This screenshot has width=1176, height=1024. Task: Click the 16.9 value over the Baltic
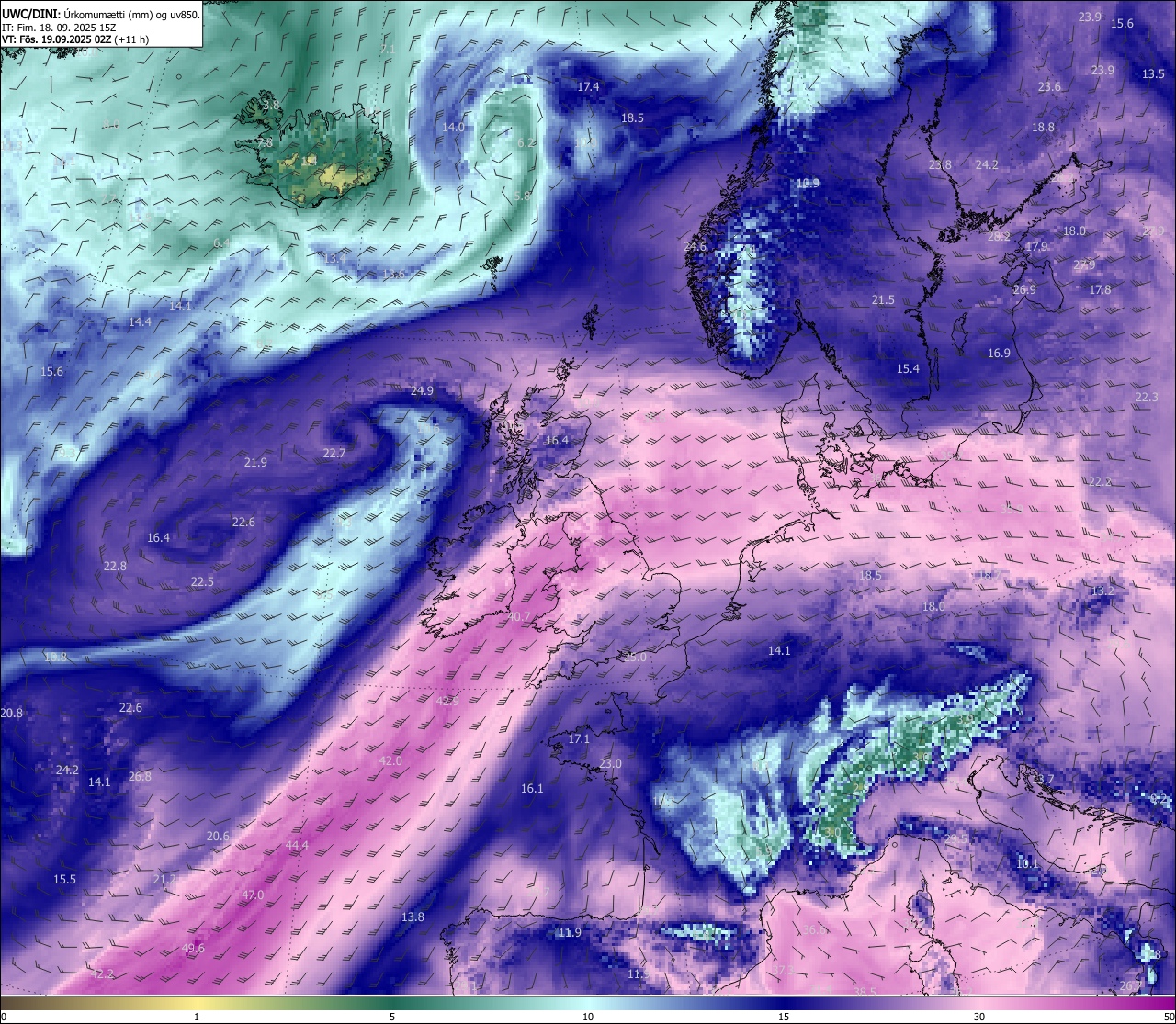pos(999,353)
